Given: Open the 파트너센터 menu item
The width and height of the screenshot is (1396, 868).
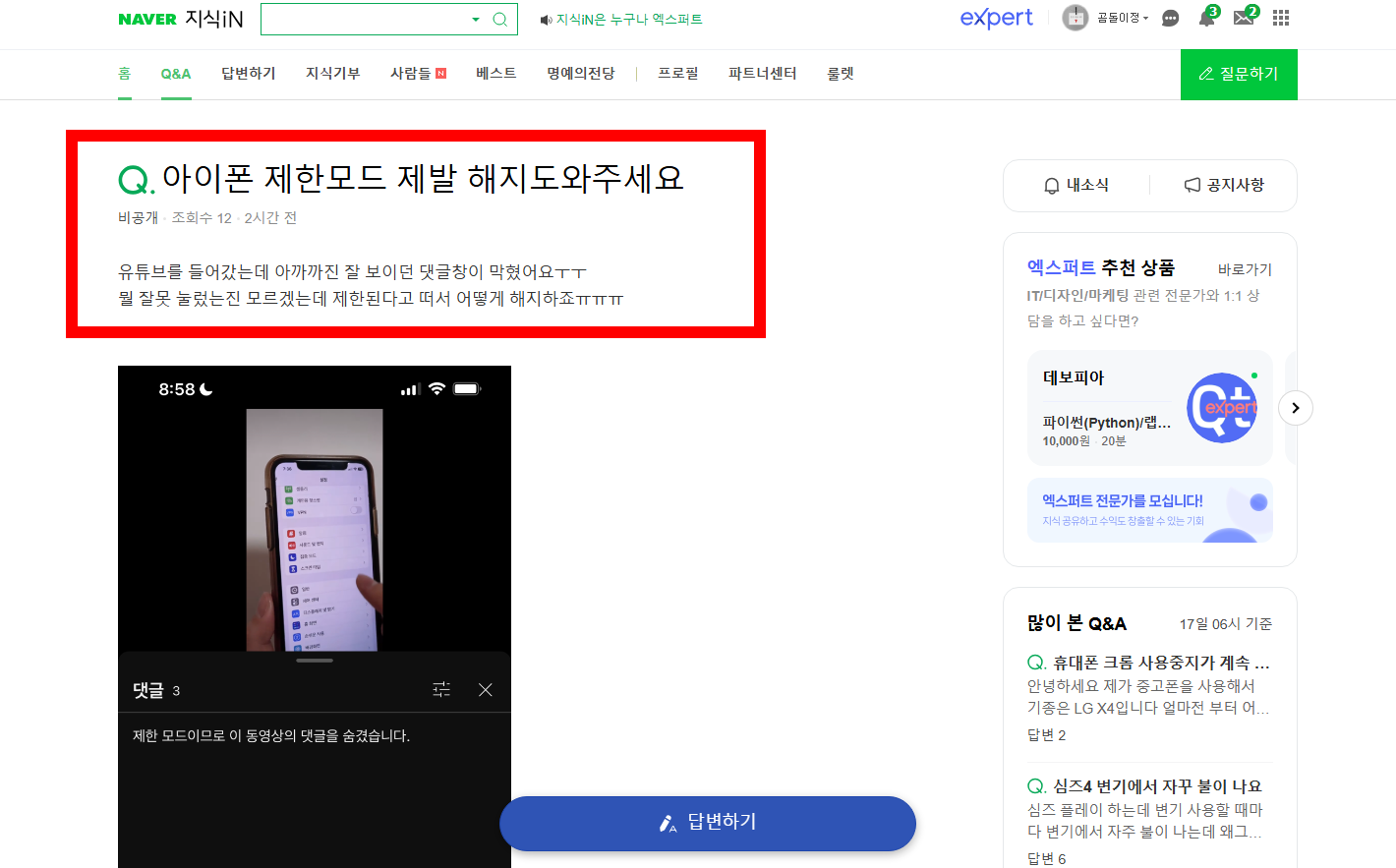Looking at the screenshot, I should pyautogui.click(x=763, y=74).
